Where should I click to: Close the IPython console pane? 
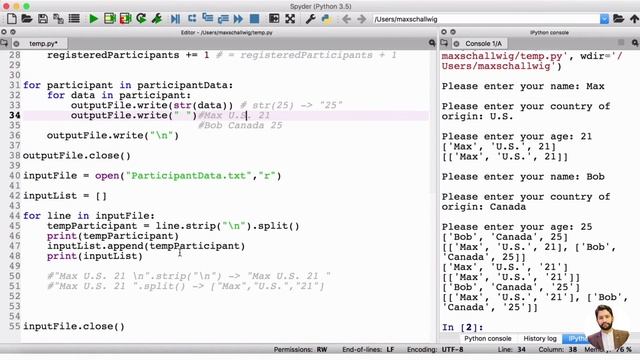click(444, 32)
